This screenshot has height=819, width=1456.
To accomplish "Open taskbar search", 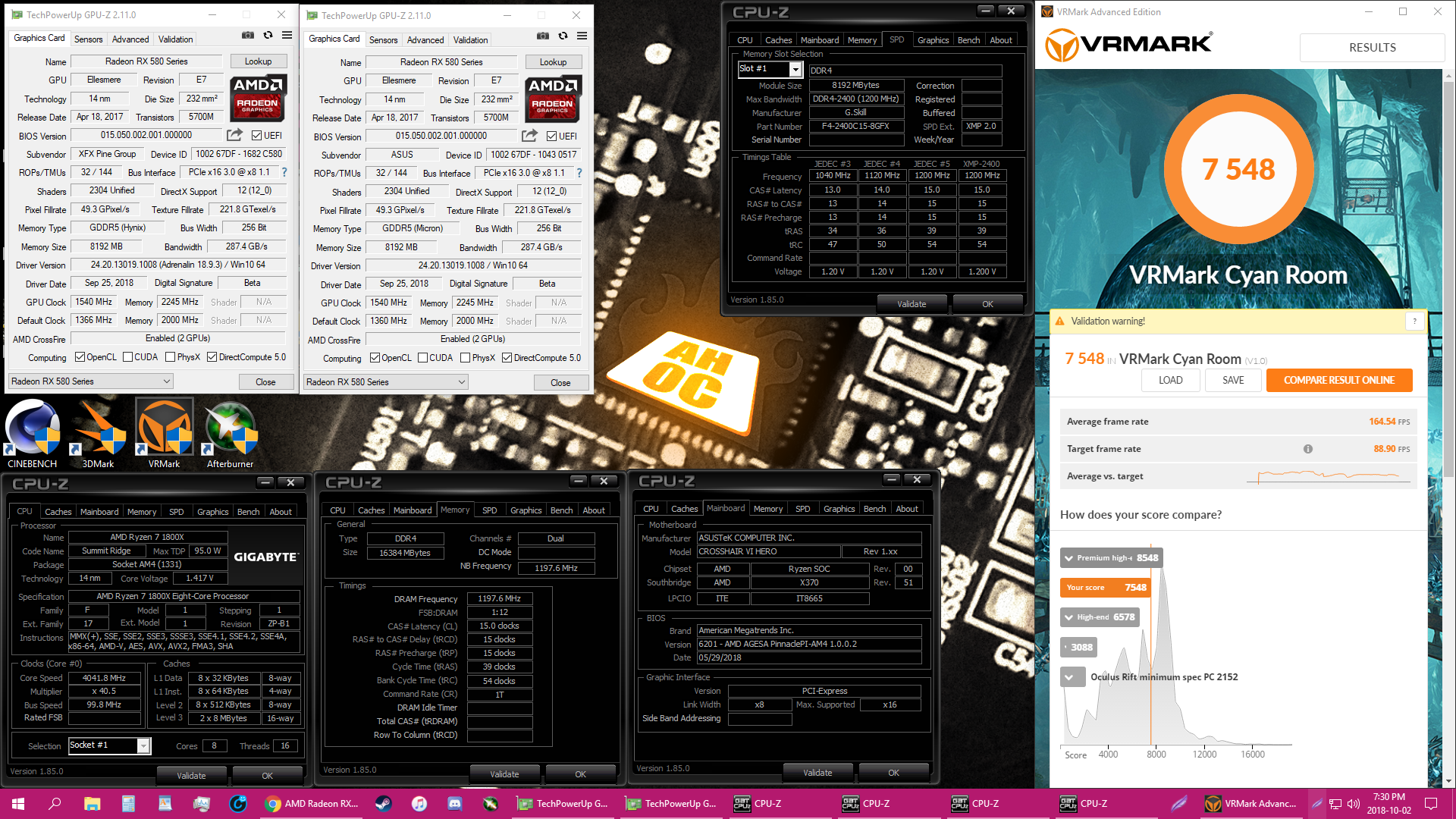I will pos(55,803).
